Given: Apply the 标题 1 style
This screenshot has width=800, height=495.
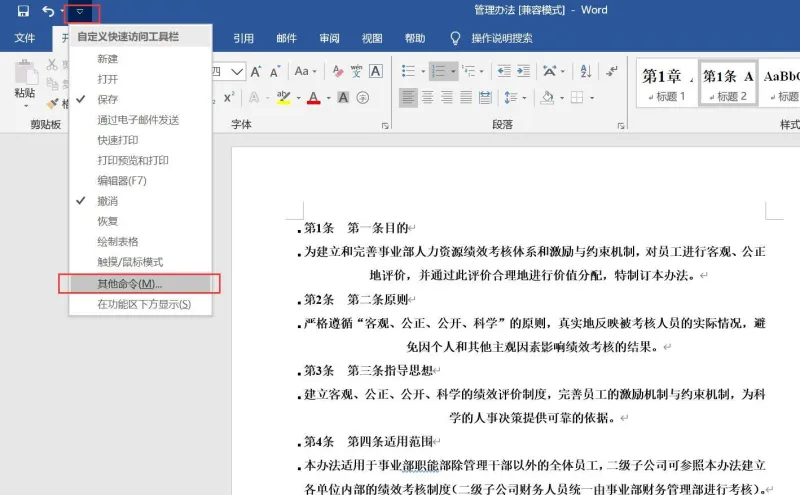Looking at the screenshot, I should tap(666, 83).
